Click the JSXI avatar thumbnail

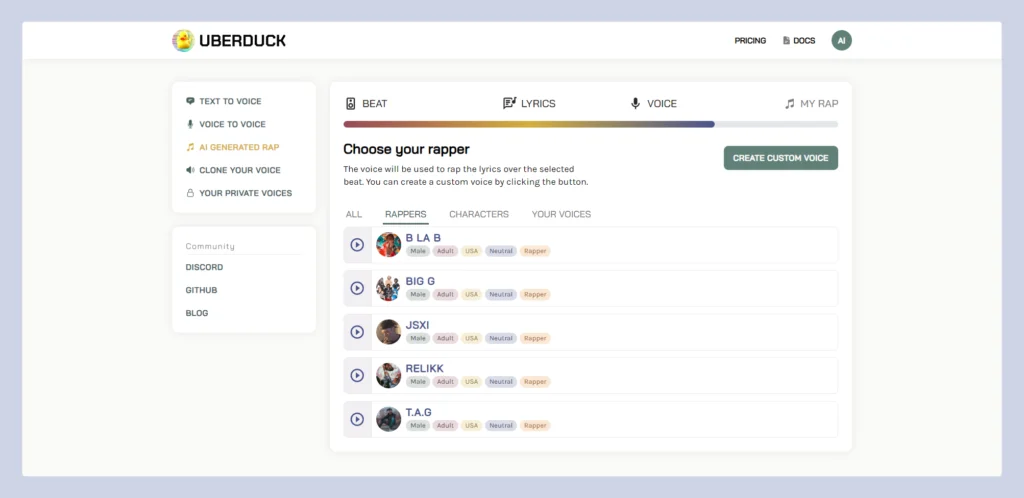click(389, 332)
